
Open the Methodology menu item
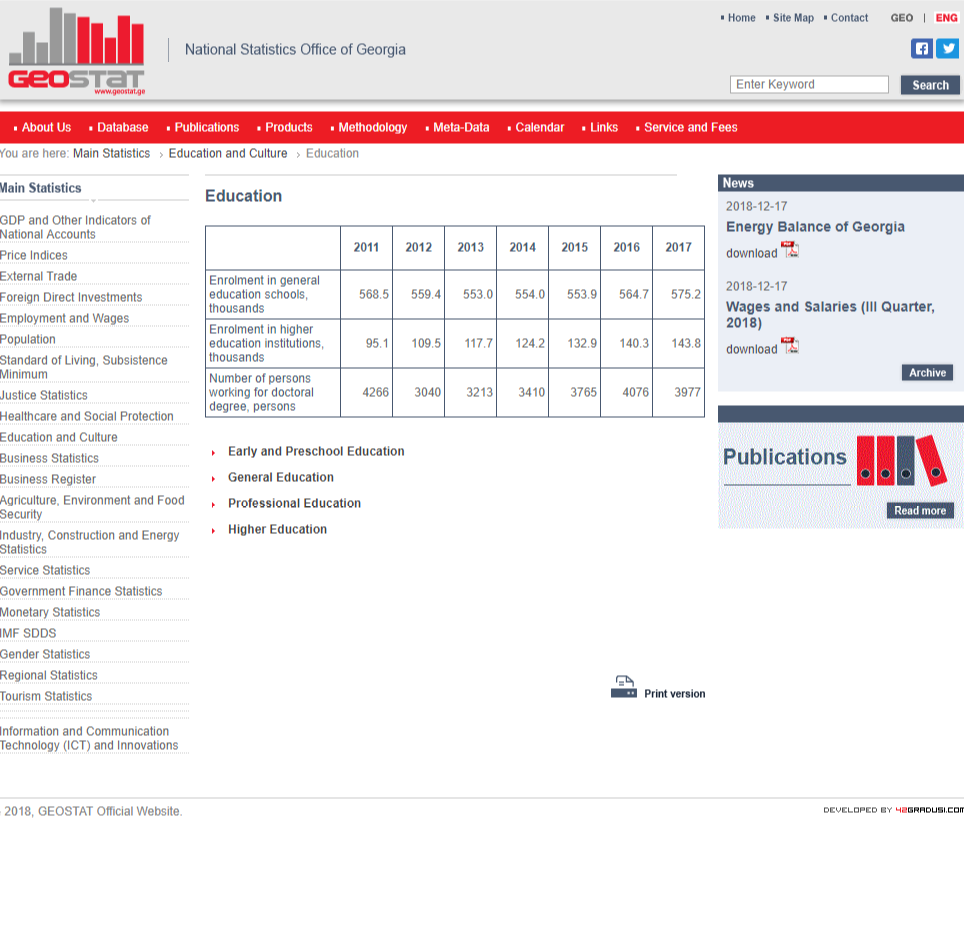click(x=372, y=128)
